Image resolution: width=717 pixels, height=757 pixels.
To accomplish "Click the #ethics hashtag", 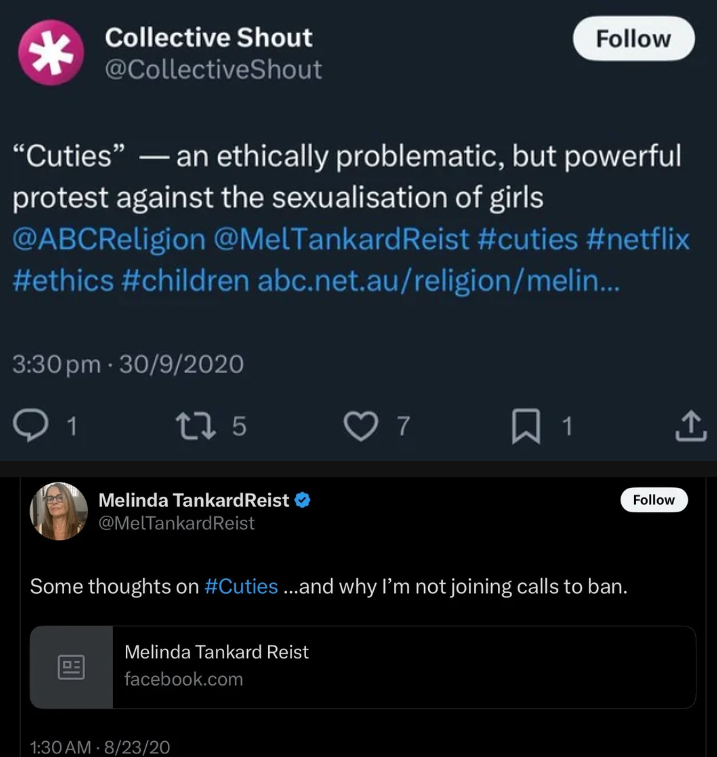I will point(63,281).
